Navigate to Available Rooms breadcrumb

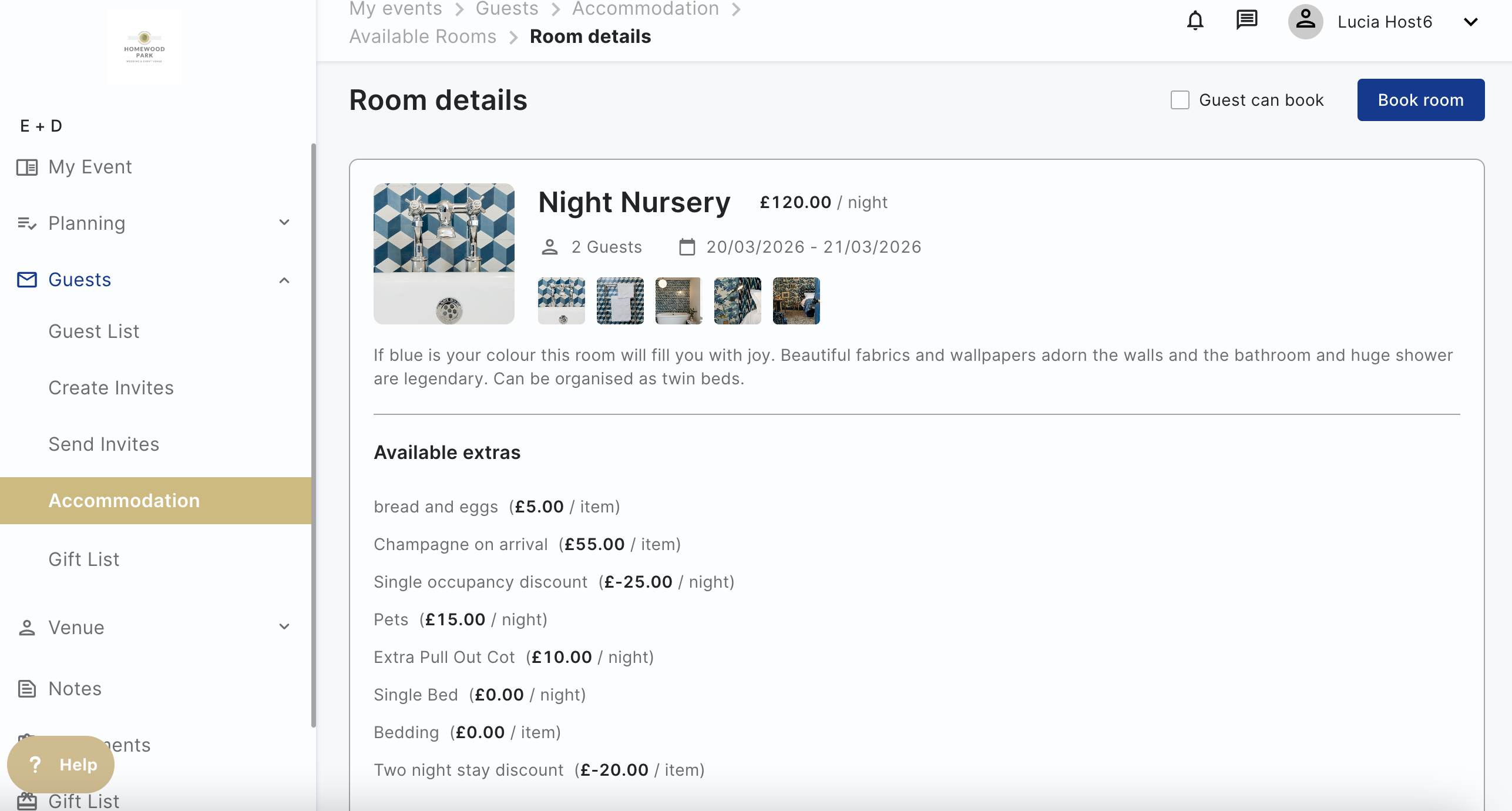pyautogui.click(x=423, y=36)
